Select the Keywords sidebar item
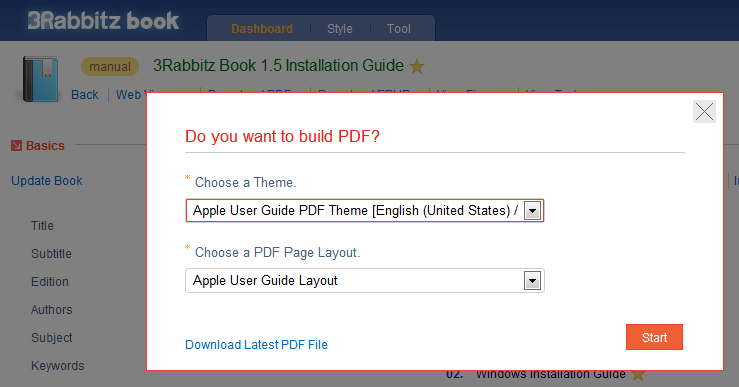 click(x=57, y=366)
